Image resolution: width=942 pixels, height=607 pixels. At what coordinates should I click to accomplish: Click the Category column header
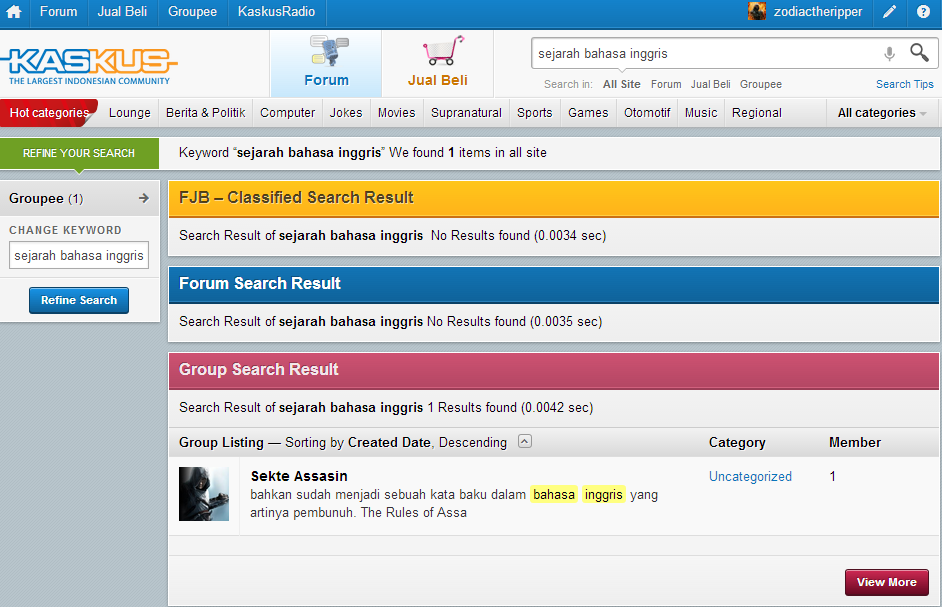[x=737, y=442]
